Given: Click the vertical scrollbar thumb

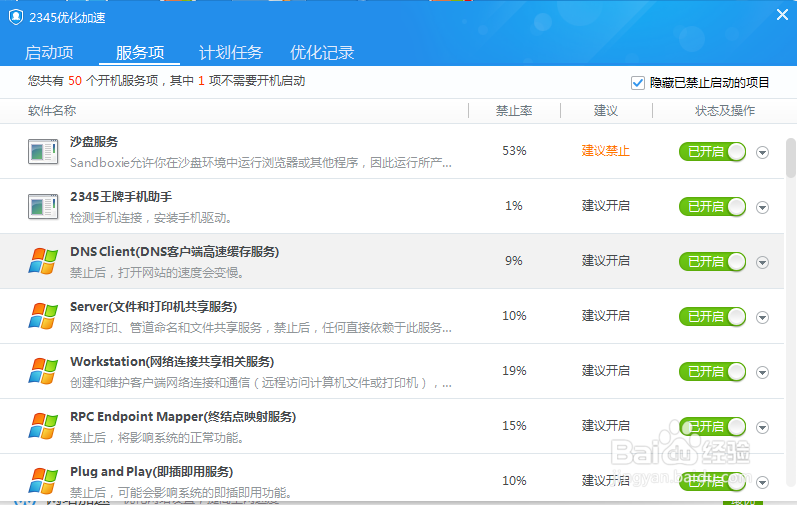Looking at the screenshot, I should [790, 157].
